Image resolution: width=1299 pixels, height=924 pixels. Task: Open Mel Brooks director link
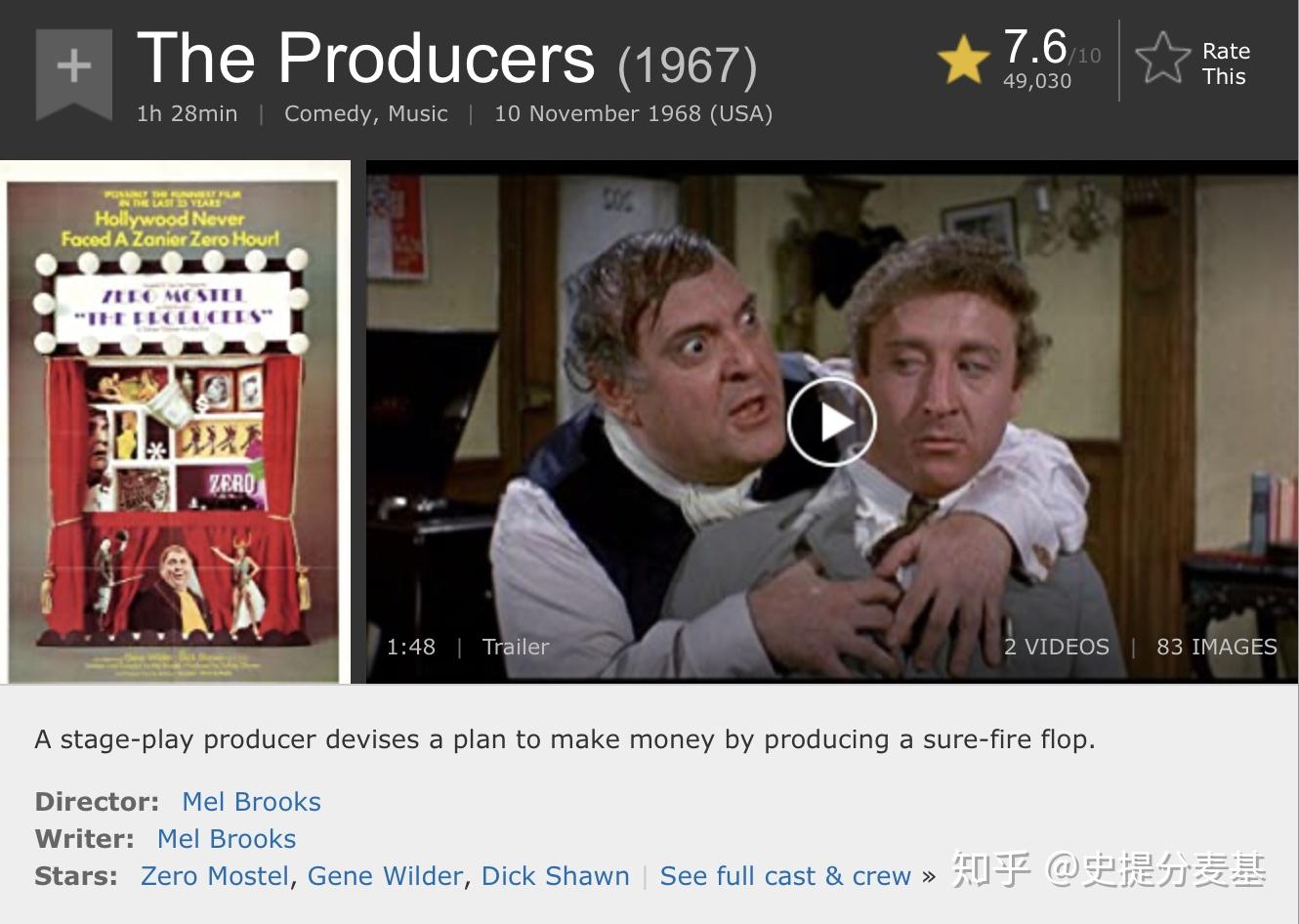point(251,802)
